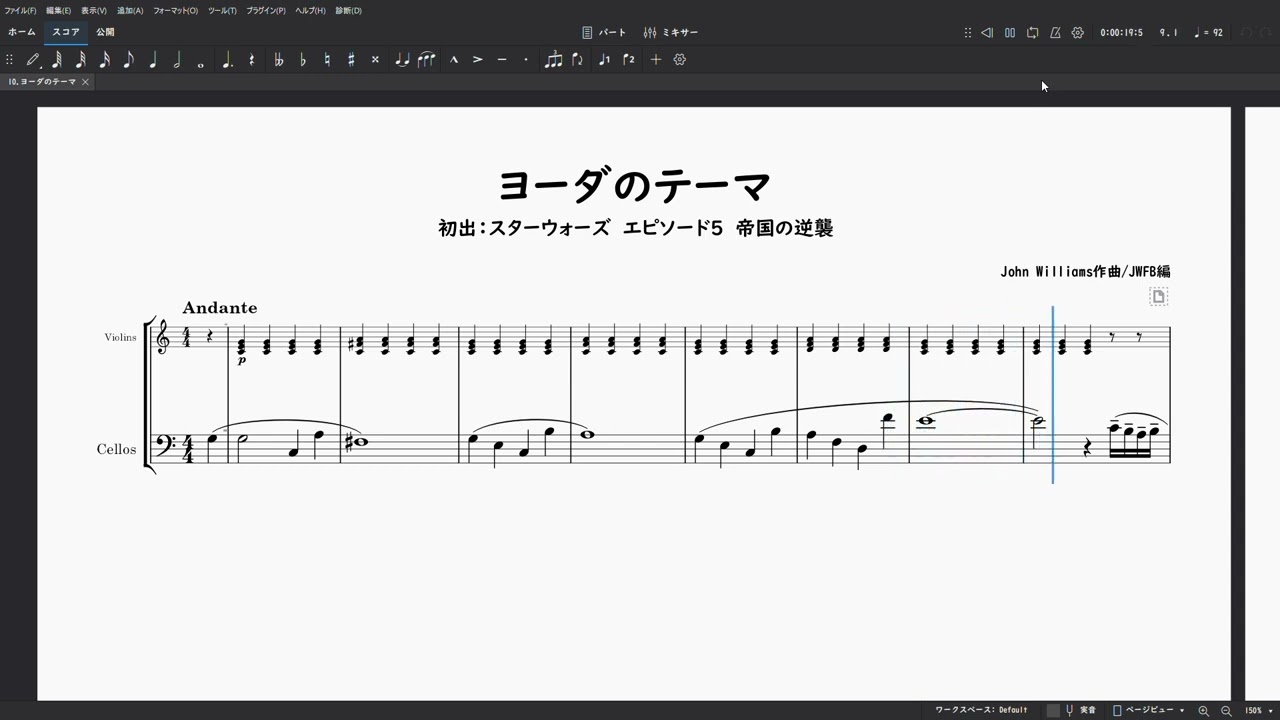
Task: Add a slur using the slur icon
Action: pyautogui.click(x=427, y=60)
